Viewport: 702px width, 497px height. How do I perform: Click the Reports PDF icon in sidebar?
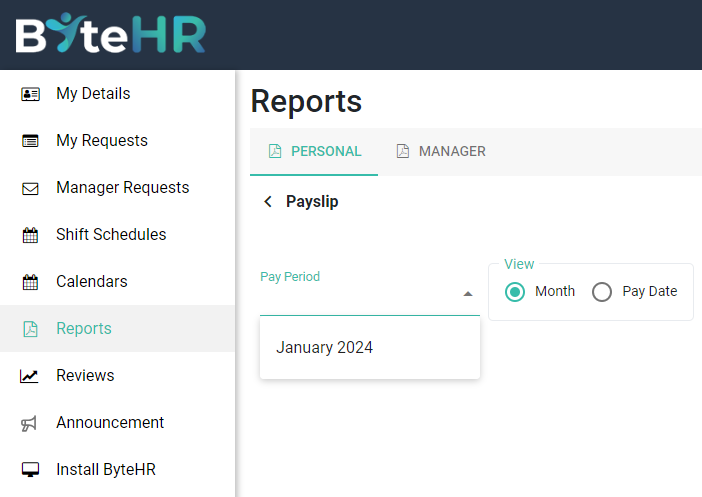[x=30, y=329]
